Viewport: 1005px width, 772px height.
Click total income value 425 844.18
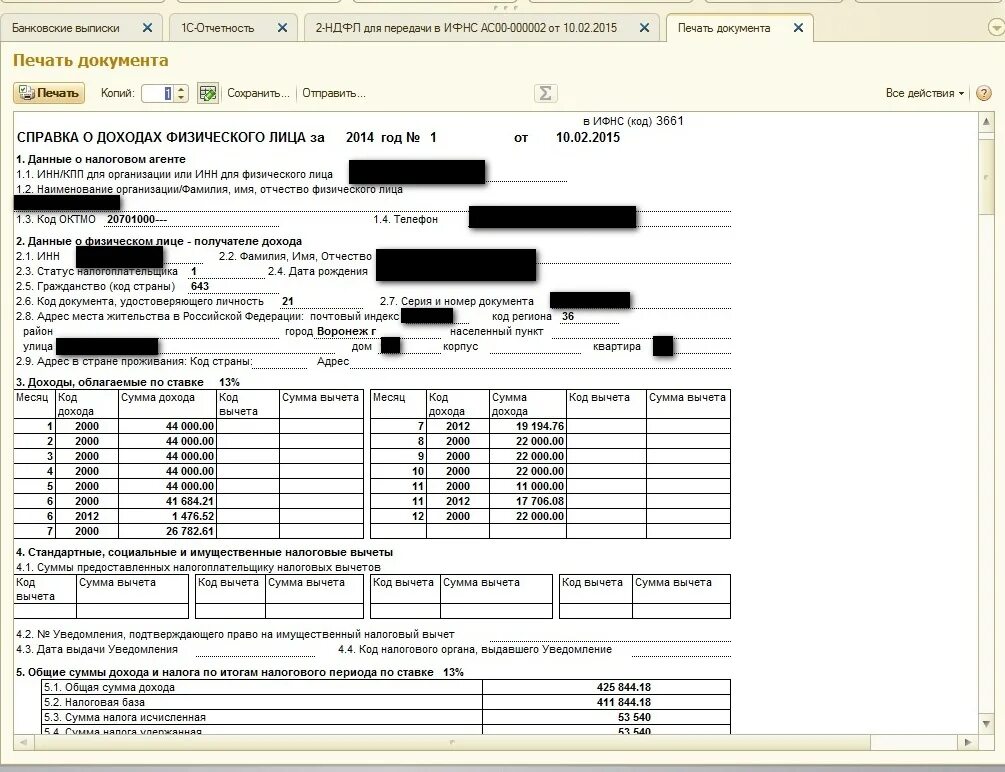[624, 687]
